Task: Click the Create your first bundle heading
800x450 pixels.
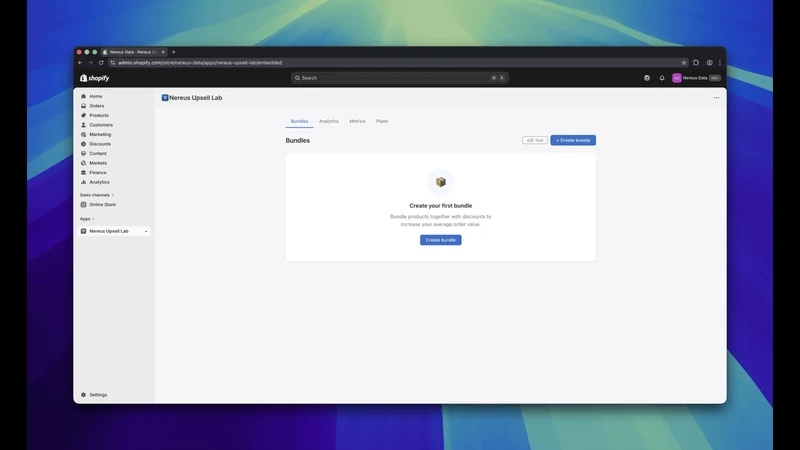Action: (441, 206)
